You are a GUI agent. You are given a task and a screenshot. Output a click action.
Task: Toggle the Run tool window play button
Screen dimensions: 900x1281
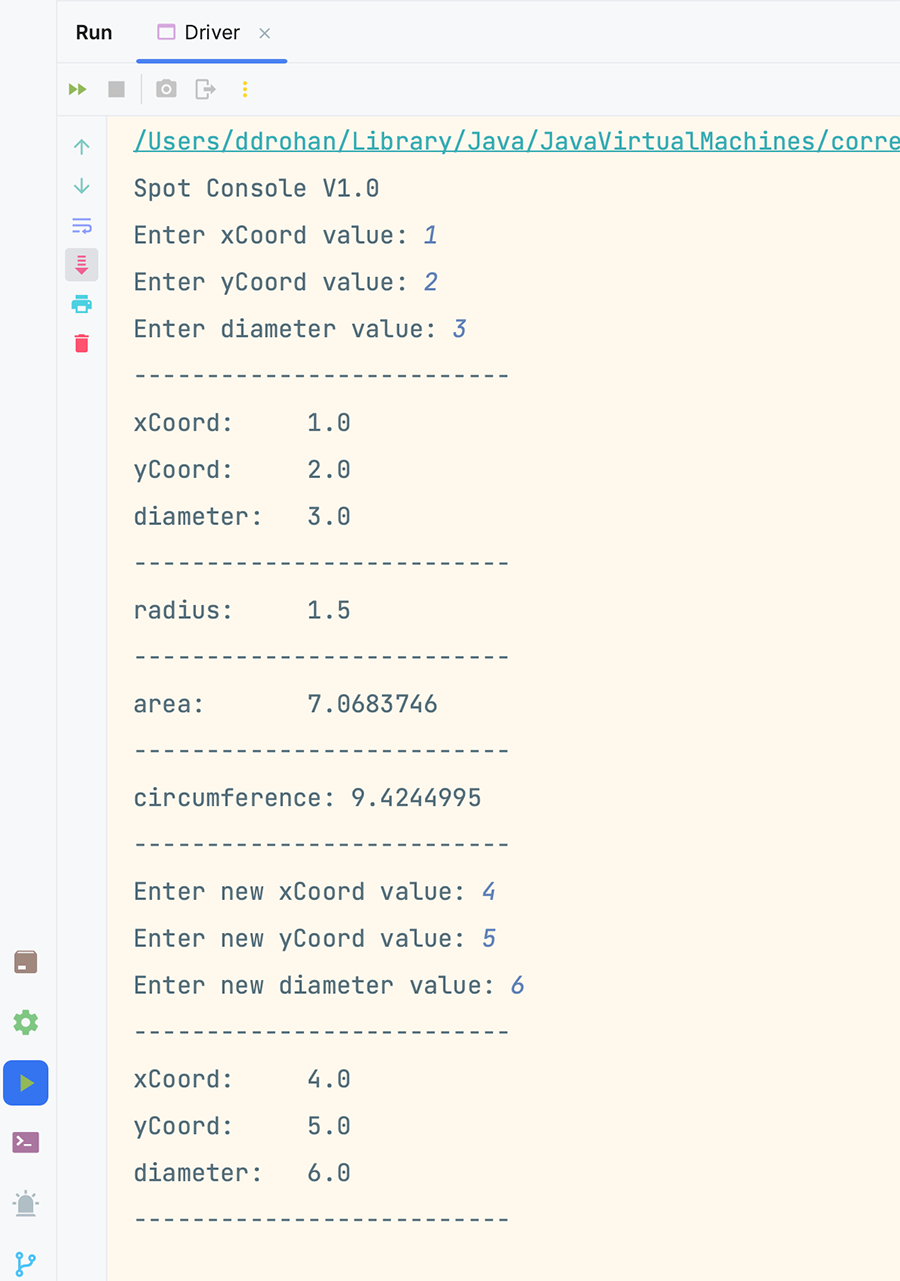point(26,1083)
